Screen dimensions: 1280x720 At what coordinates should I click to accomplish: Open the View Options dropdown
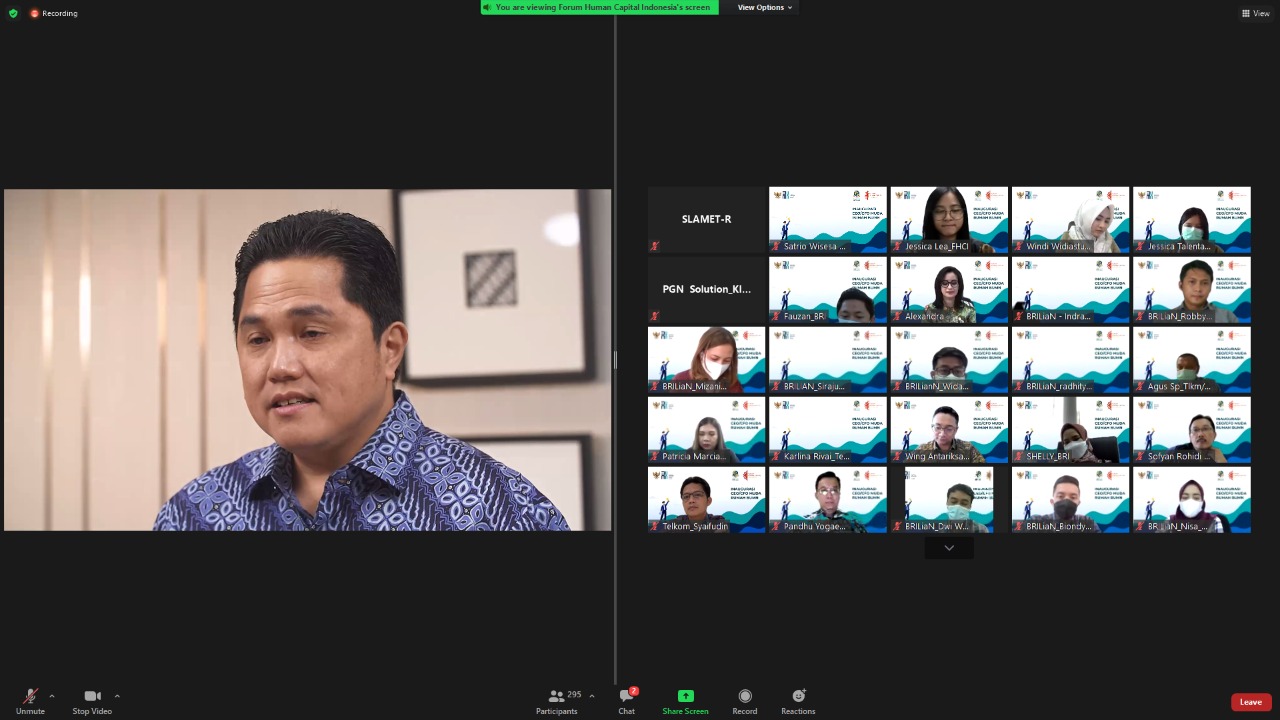[x=765, y=7]
